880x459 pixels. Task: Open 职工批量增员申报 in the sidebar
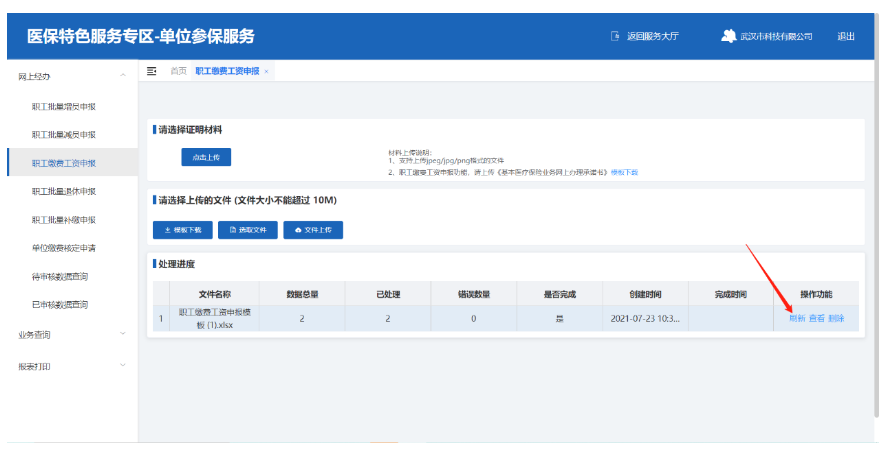point(64,106)
